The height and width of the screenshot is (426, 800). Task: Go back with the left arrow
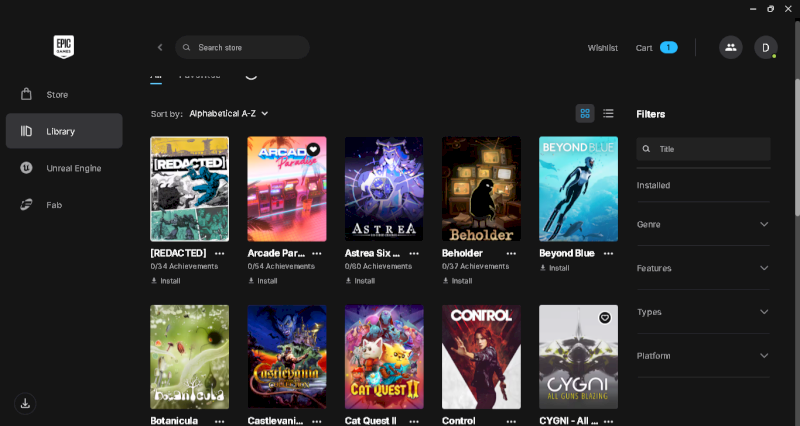(160, 47)
